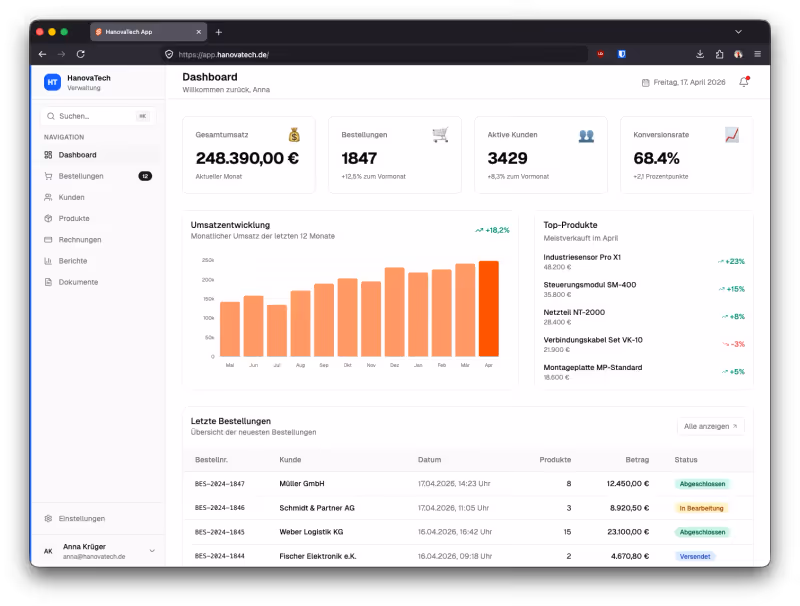
Task: Reload the page with the refresh icon
Action: click(81, 54)
